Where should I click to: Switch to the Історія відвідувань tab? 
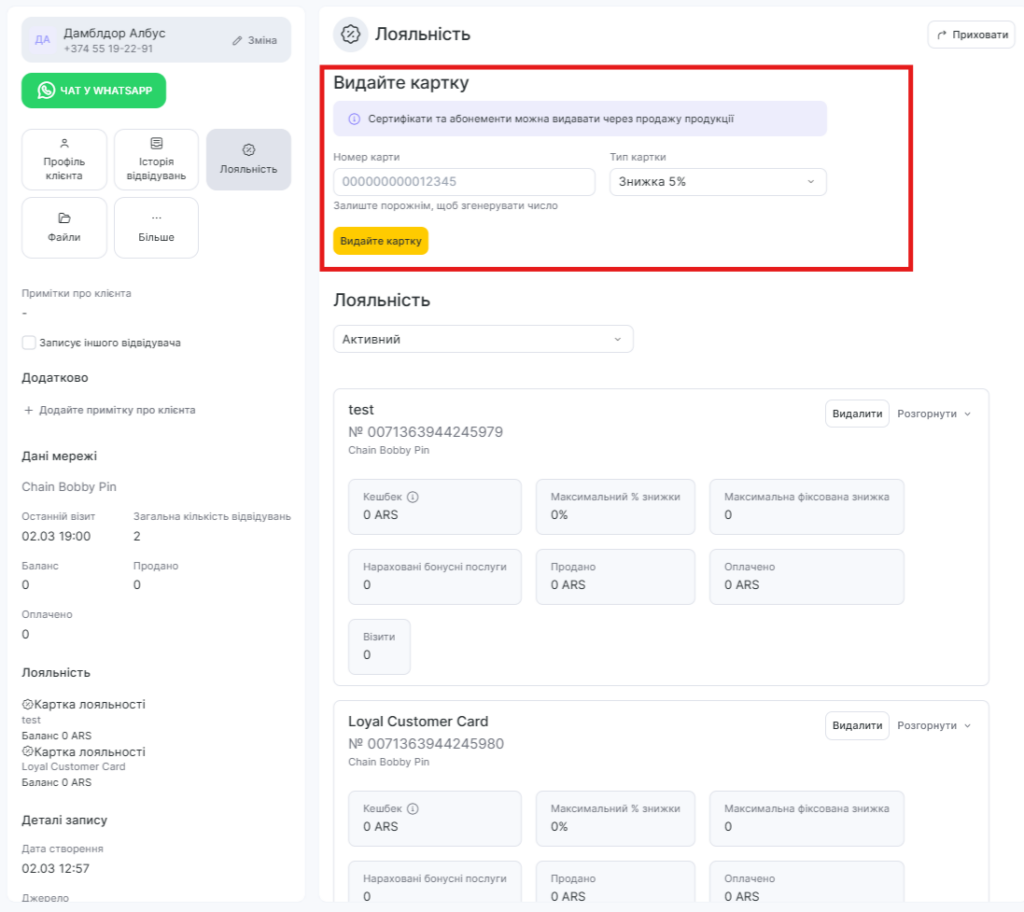click(x=156, y=160)
